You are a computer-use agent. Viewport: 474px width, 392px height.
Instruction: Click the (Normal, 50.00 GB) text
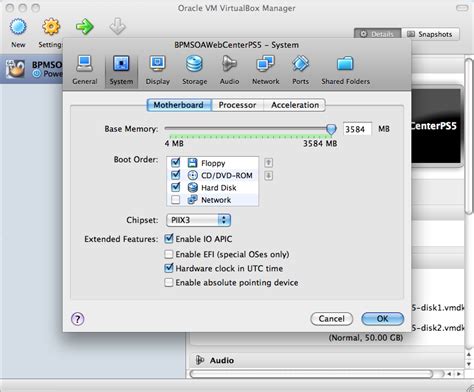point(366,338)
